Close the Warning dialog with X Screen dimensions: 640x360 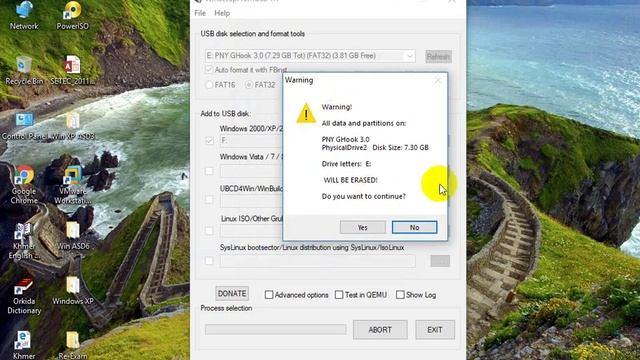pos(438,80)
